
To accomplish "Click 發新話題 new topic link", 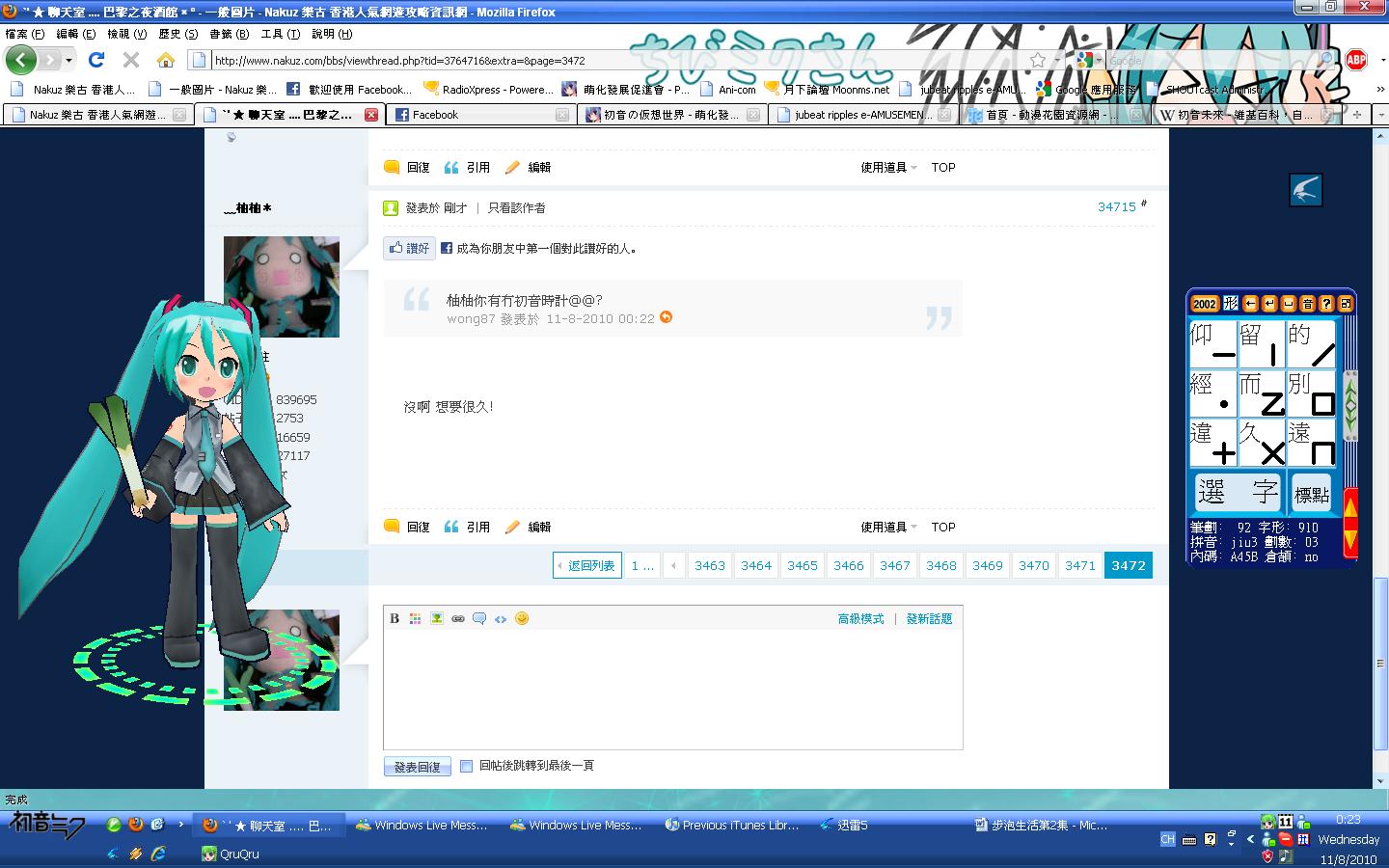I will [929, 619].
